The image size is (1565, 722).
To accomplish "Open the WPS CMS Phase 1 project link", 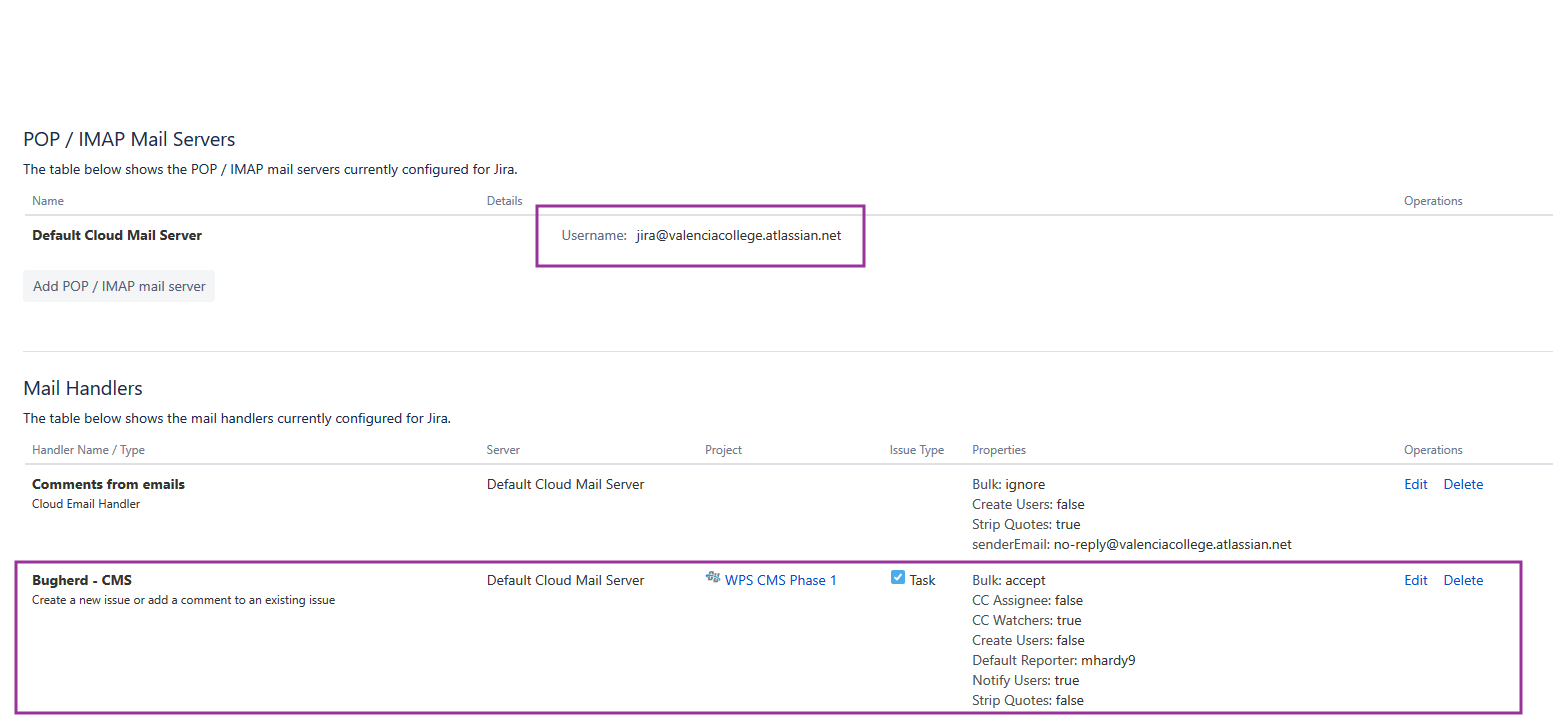I will point(780,580).
